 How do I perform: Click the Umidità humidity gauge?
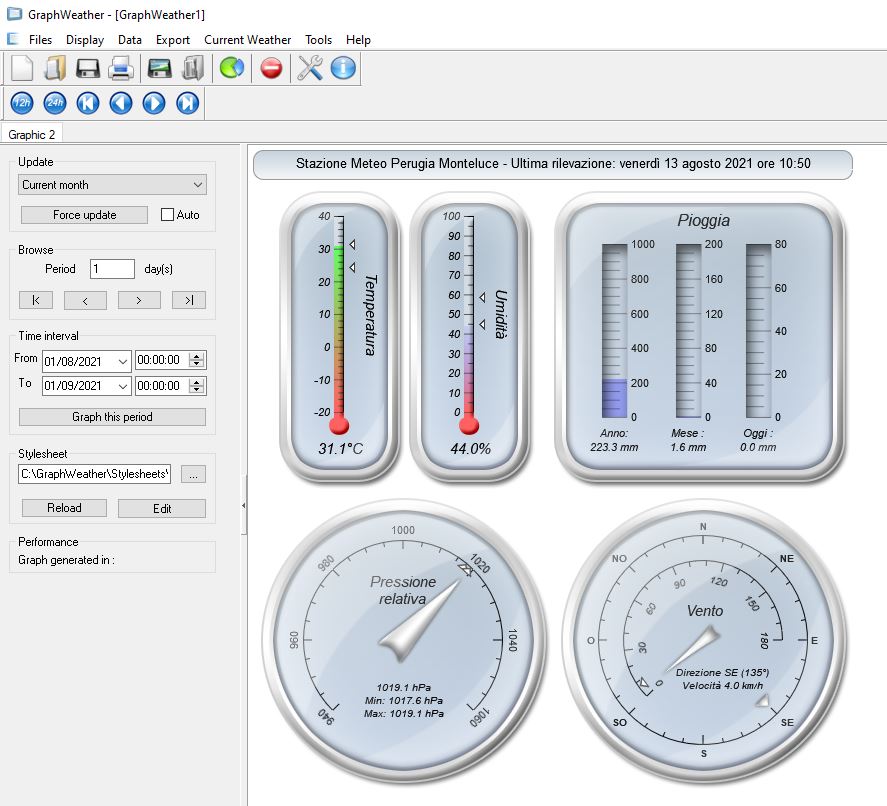[469, 337]
